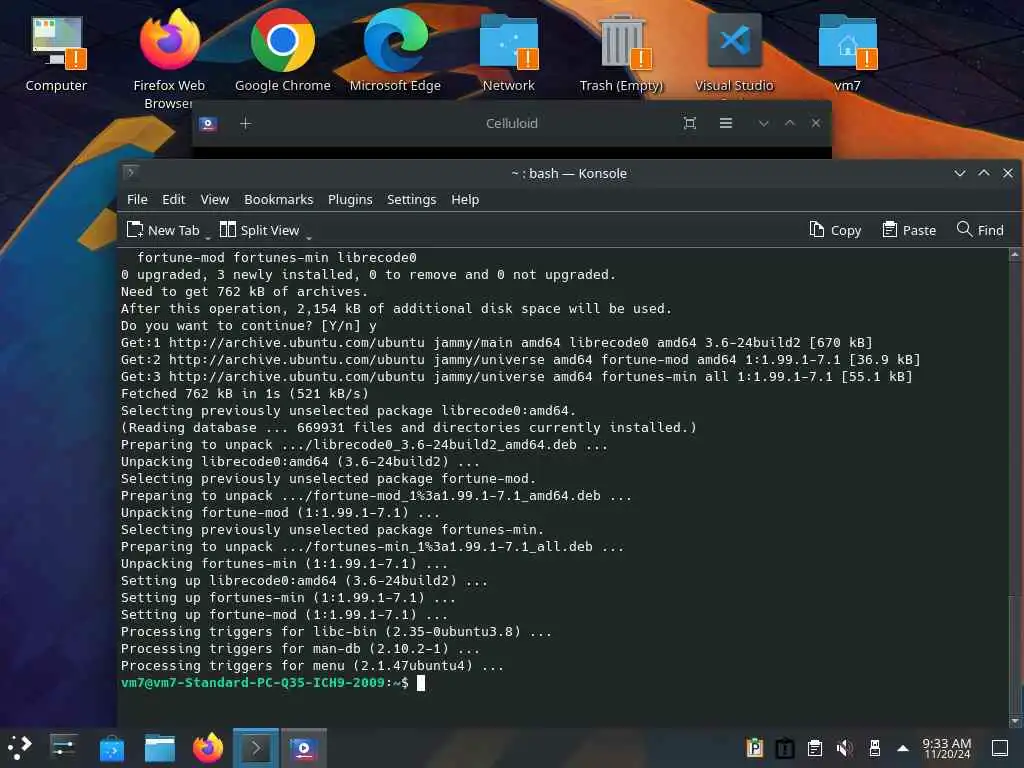
Task: Click the clipboard tray icon
Action: pos(814,748)
